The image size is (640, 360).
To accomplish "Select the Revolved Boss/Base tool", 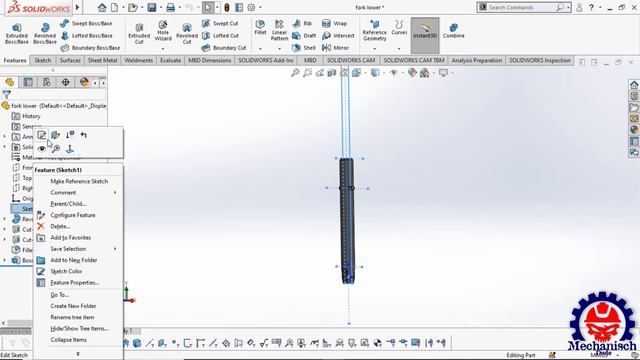I will pyautogui.click(x=45, y=33).
